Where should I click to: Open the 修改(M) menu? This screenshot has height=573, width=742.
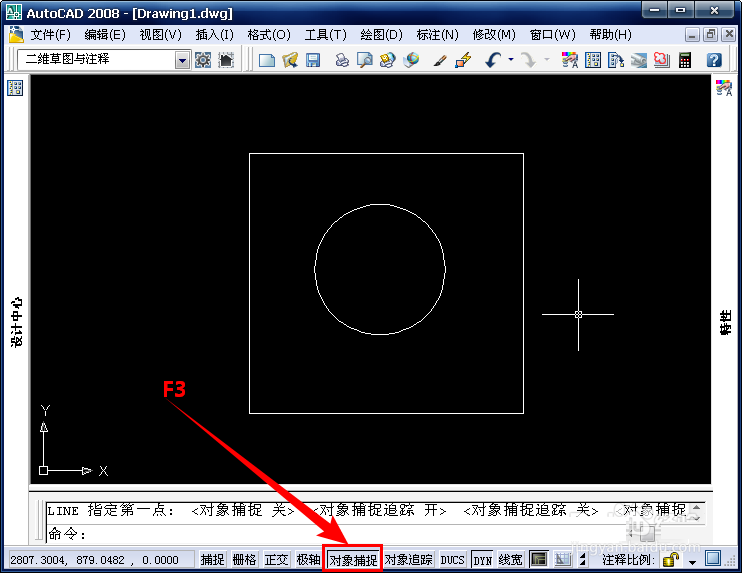click(x=494, y=35)
